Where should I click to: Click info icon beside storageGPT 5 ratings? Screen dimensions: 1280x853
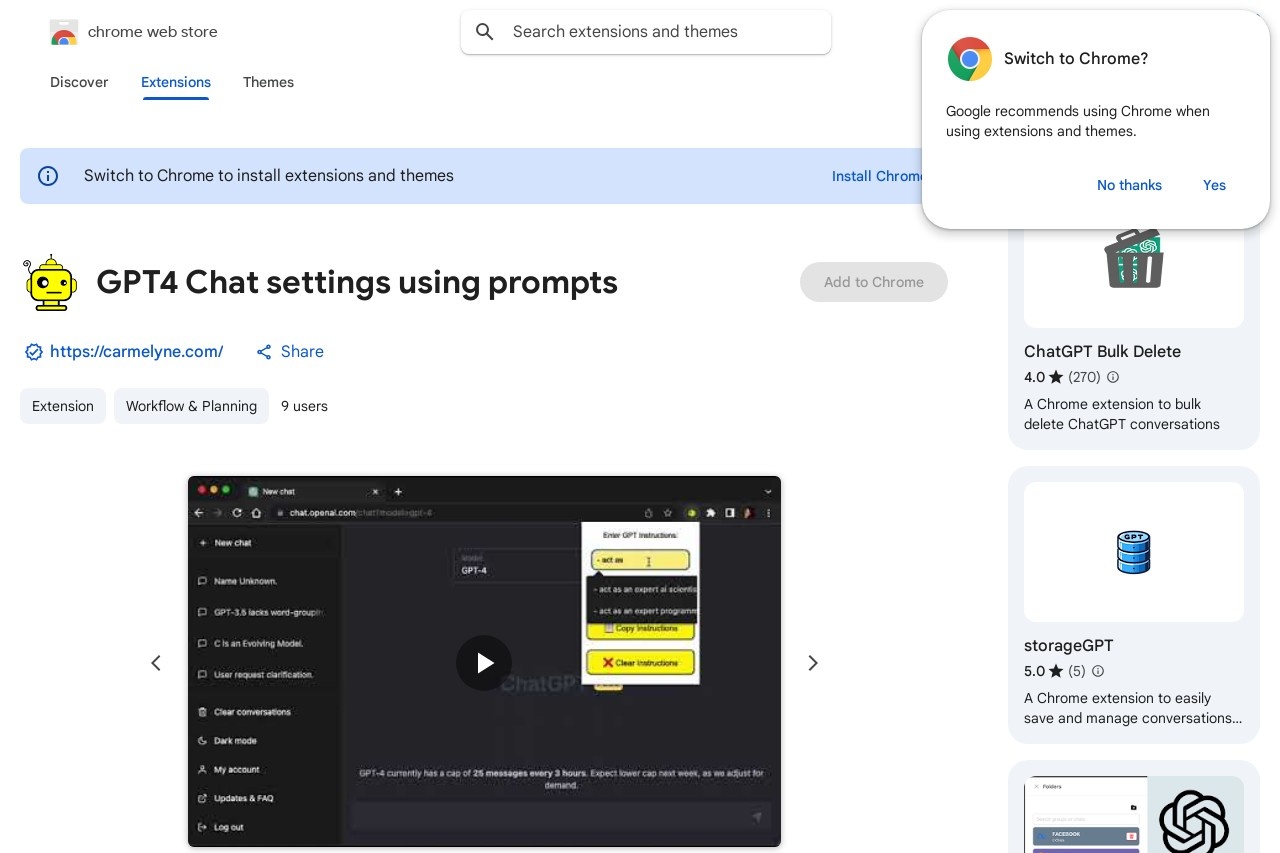click(x=1098, y=672)
